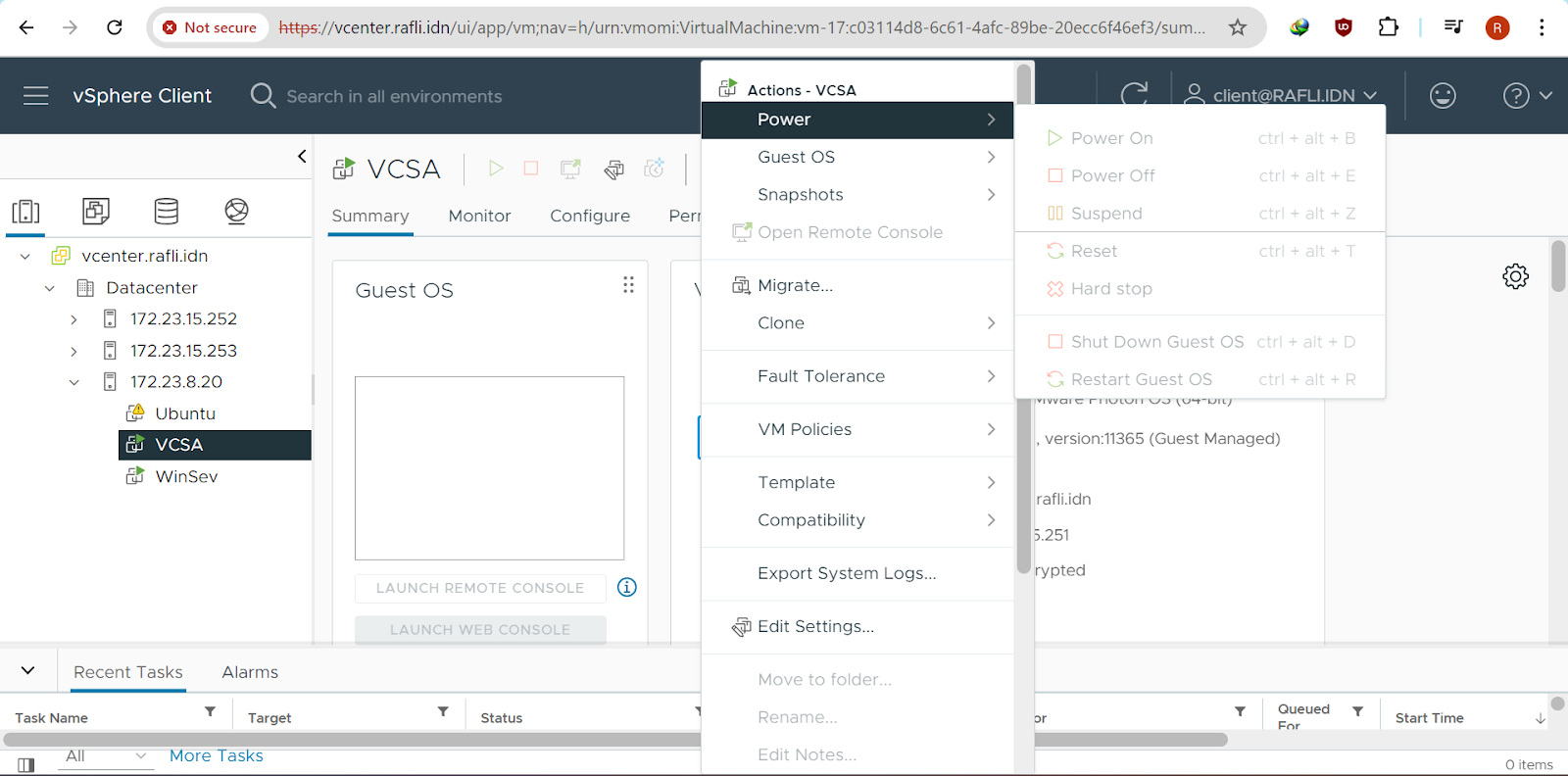Image resolution: width=1568 pixels, height=776 pixels.
Task: Switch to the Configure tab
Action: click(x=590, y=216)
